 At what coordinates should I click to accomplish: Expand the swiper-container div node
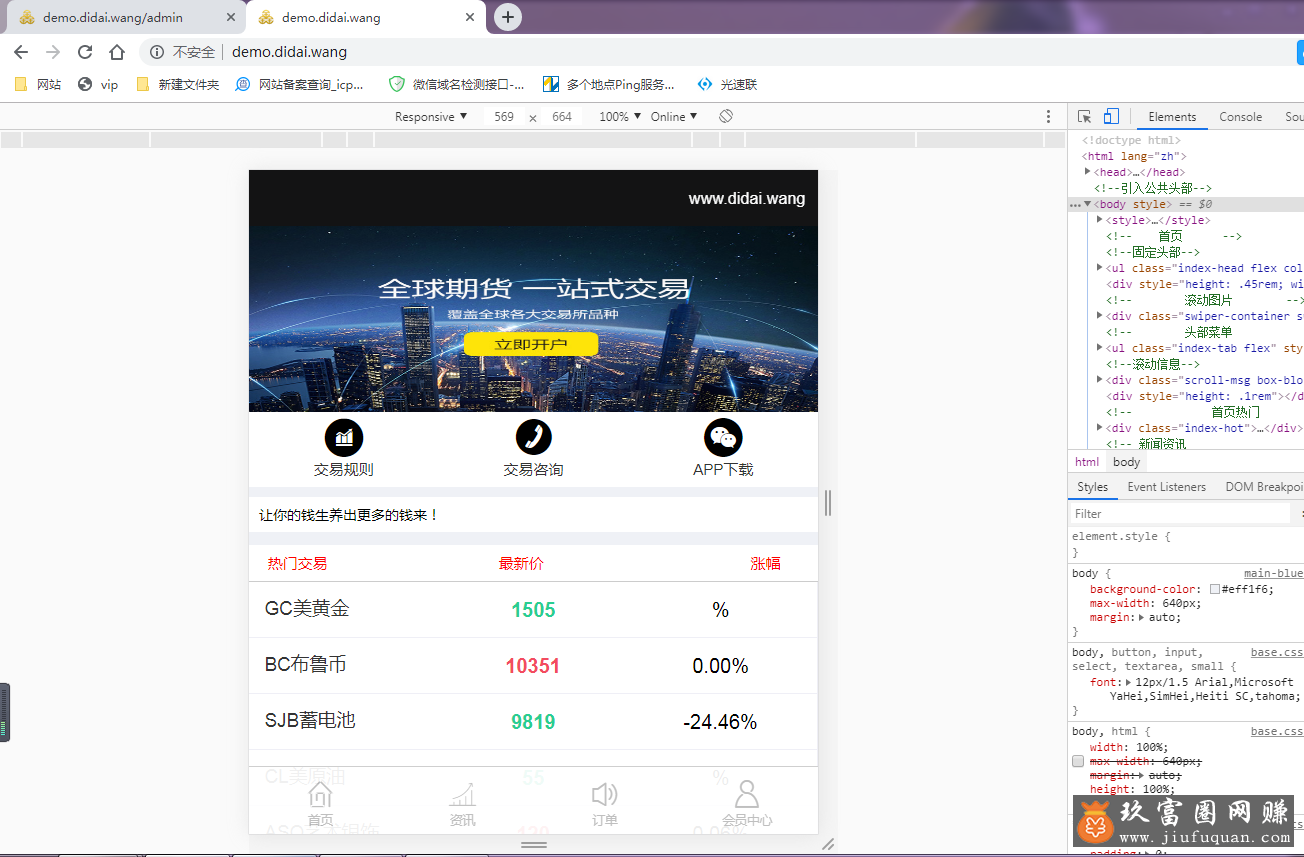pos(1100,316)
